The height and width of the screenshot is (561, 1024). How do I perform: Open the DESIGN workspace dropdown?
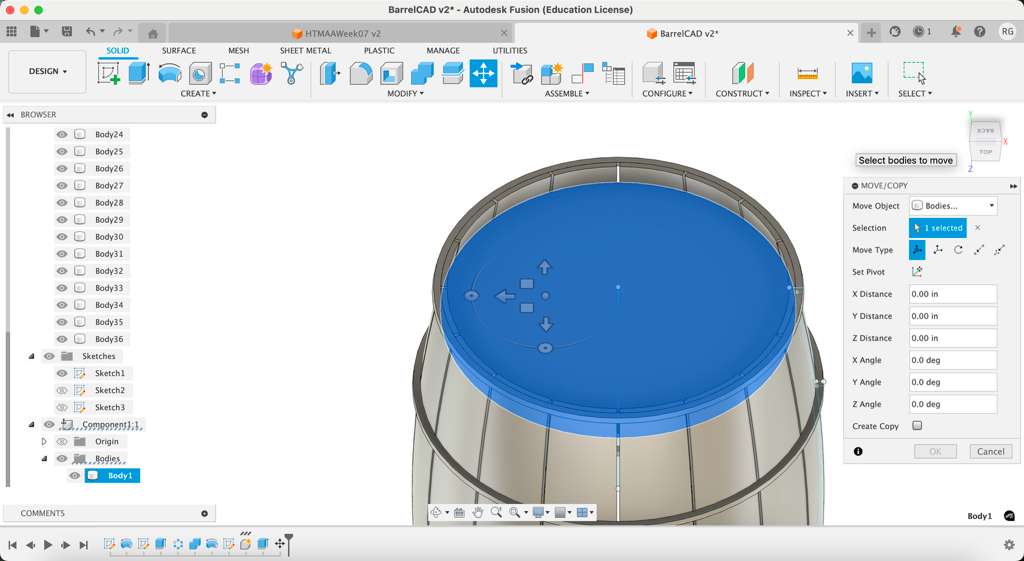click(x=47, y=72)
